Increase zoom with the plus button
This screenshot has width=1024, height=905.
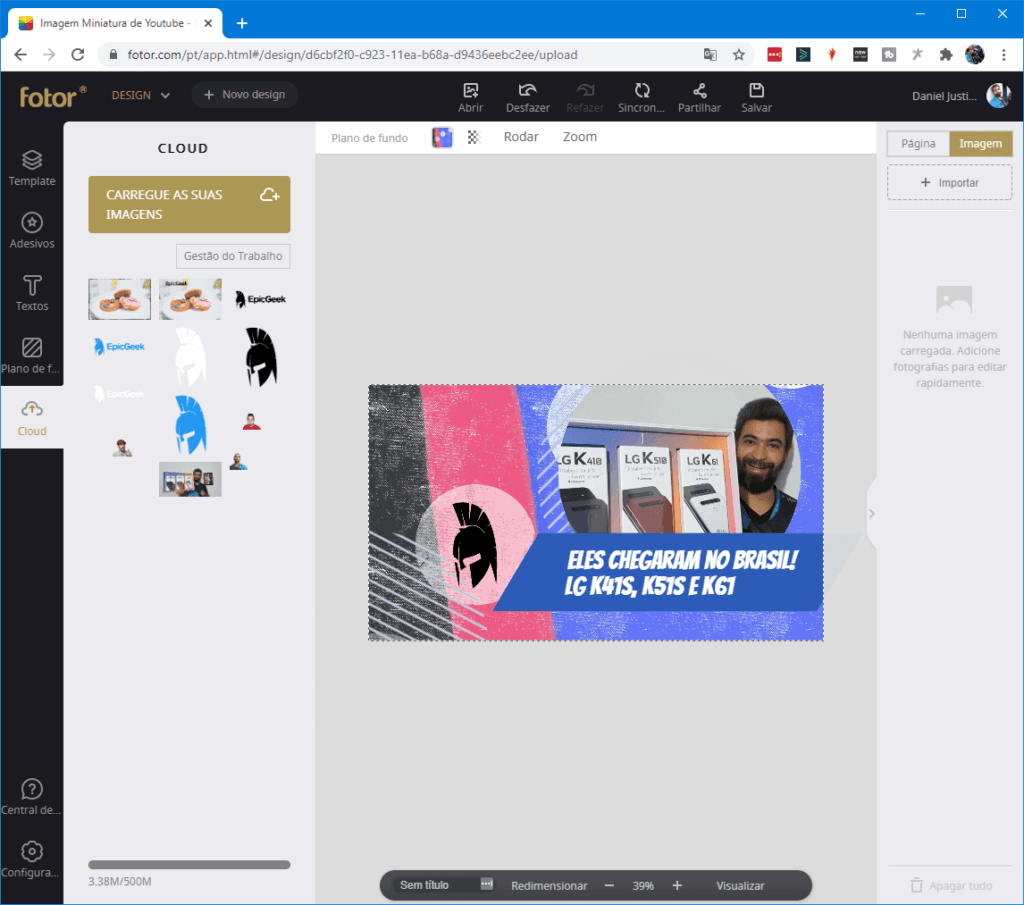point(677,886)
